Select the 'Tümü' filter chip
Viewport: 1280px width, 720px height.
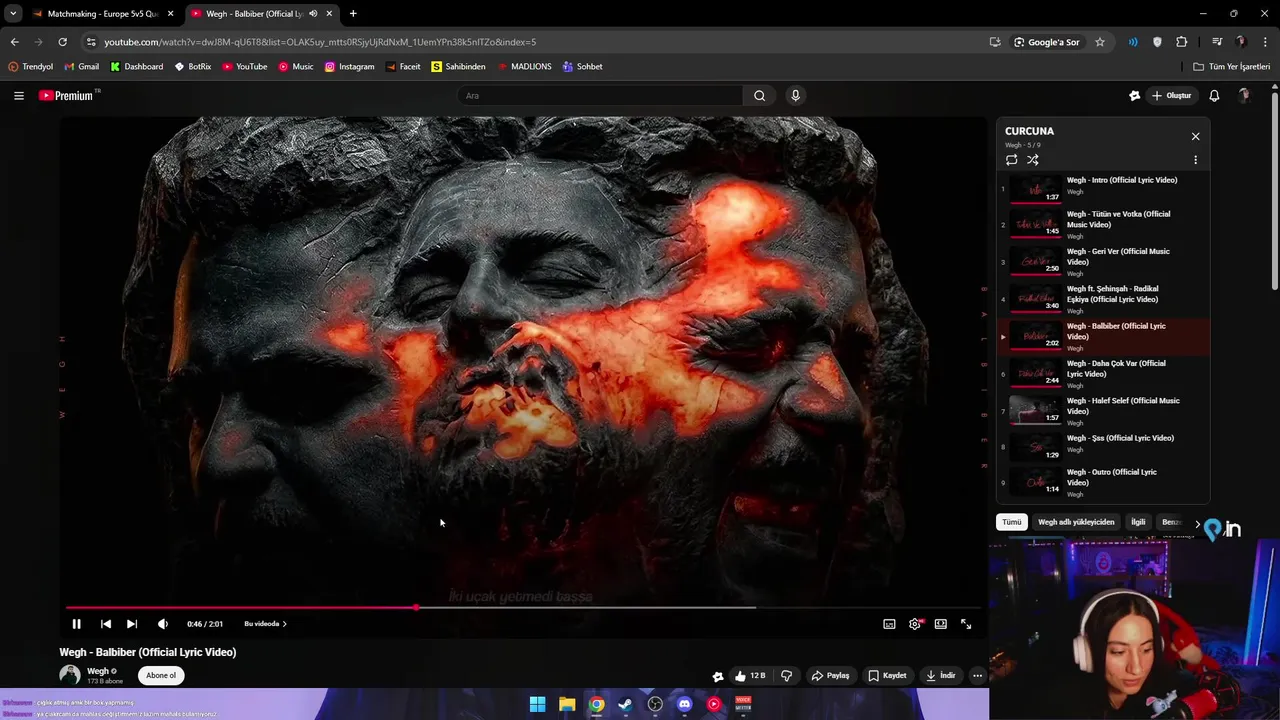[x=1012, y=522]
